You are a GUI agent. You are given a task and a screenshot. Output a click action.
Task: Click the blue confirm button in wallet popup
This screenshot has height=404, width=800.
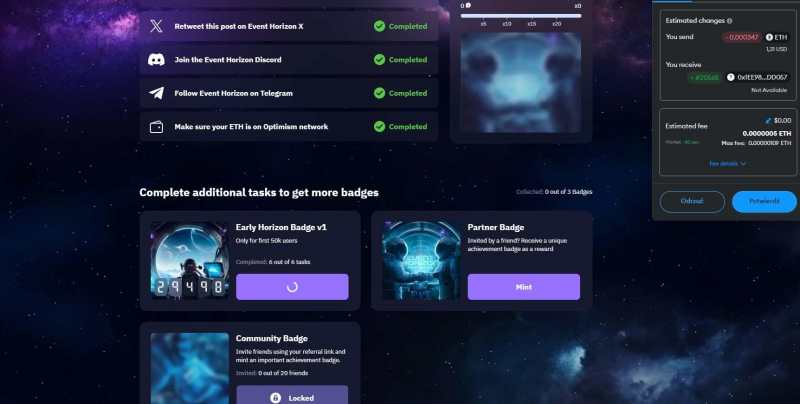(x=764, y=201)
